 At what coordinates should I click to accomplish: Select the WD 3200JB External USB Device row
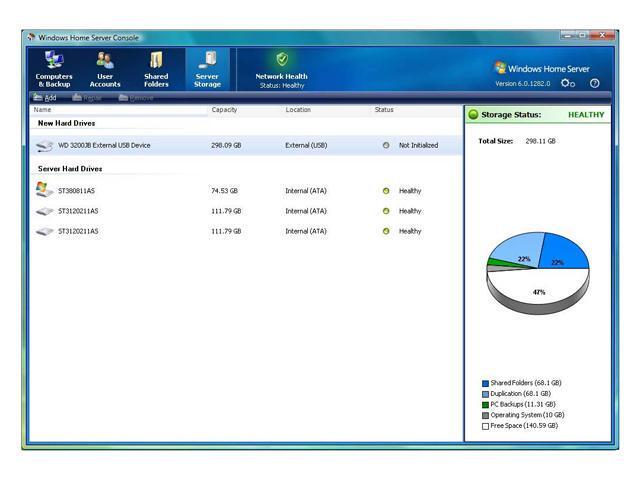coord(246,145)
